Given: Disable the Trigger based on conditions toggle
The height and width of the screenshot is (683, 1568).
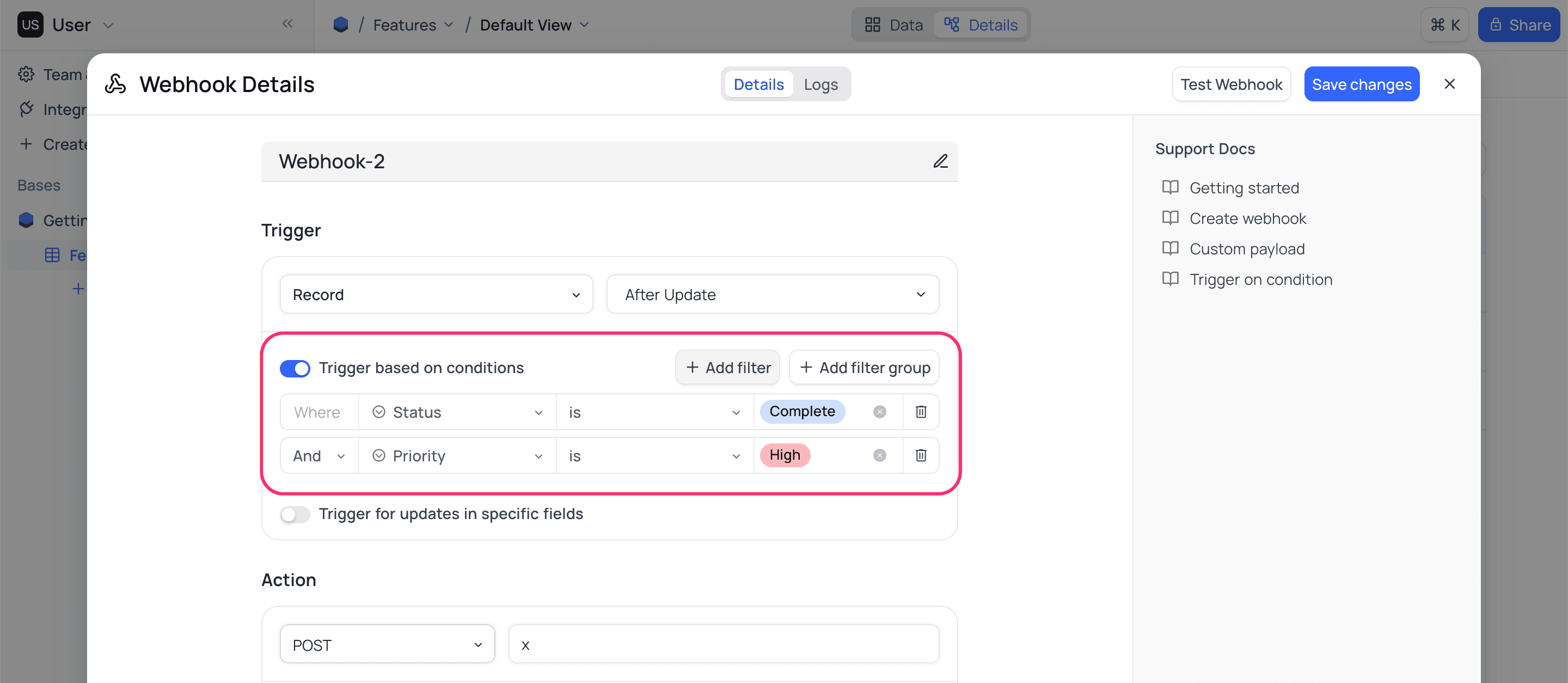Looking at the screenshot, I should 295,368.
